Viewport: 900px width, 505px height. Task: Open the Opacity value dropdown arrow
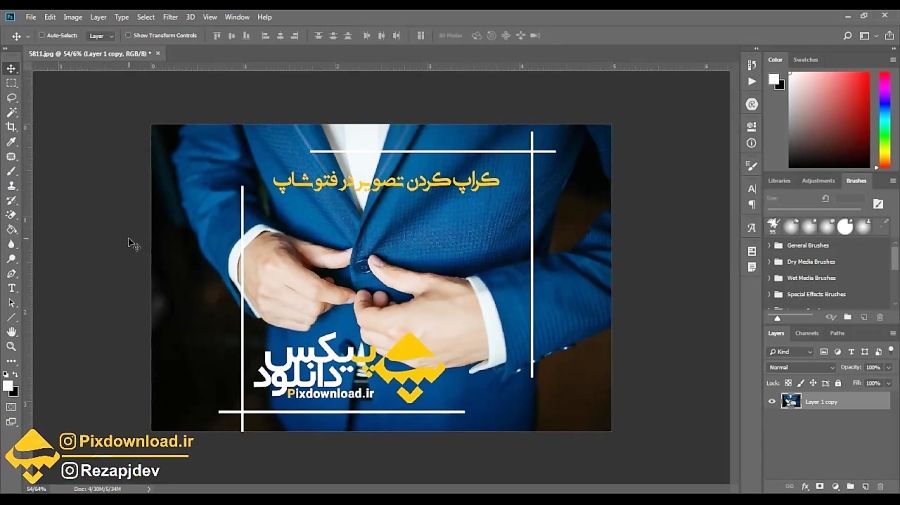coord(889,367)
